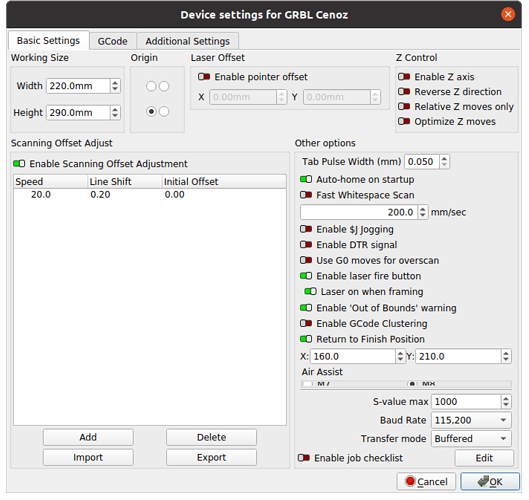Open the Additional Settings tab
This screenshot has height=500, width=529.
click(188, 41)
